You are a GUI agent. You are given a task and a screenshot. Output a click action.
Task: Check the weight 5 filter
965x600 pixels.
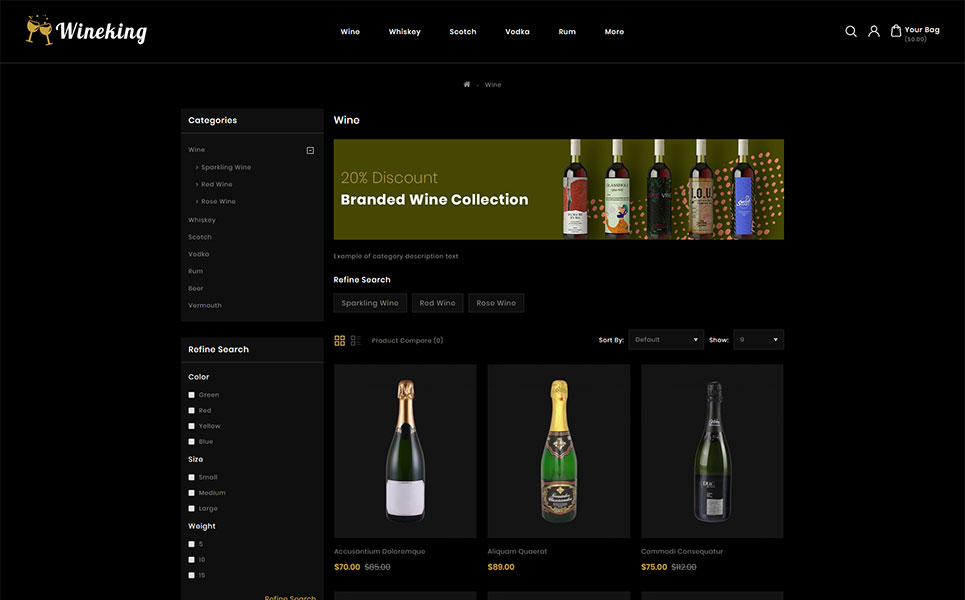(x=191, y=545)
